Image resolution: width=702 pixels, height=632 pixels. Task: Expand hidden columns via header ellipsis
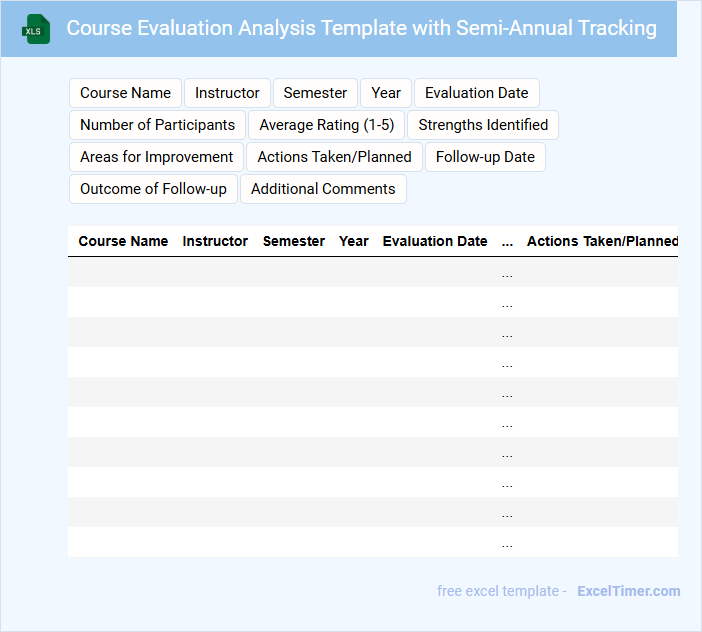tap(507, 242)
